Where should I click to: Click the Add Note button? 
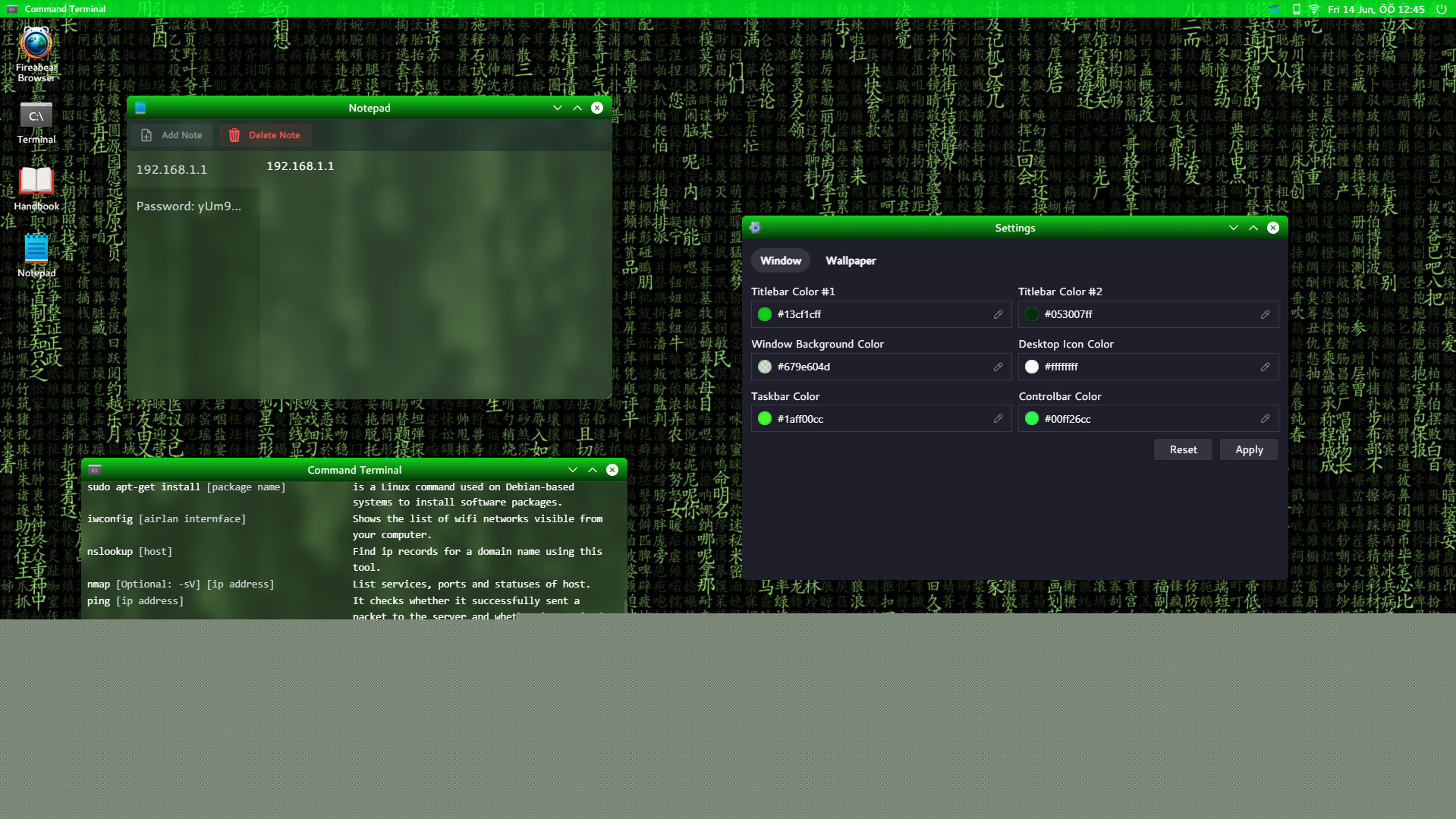(x=172, y=135)
